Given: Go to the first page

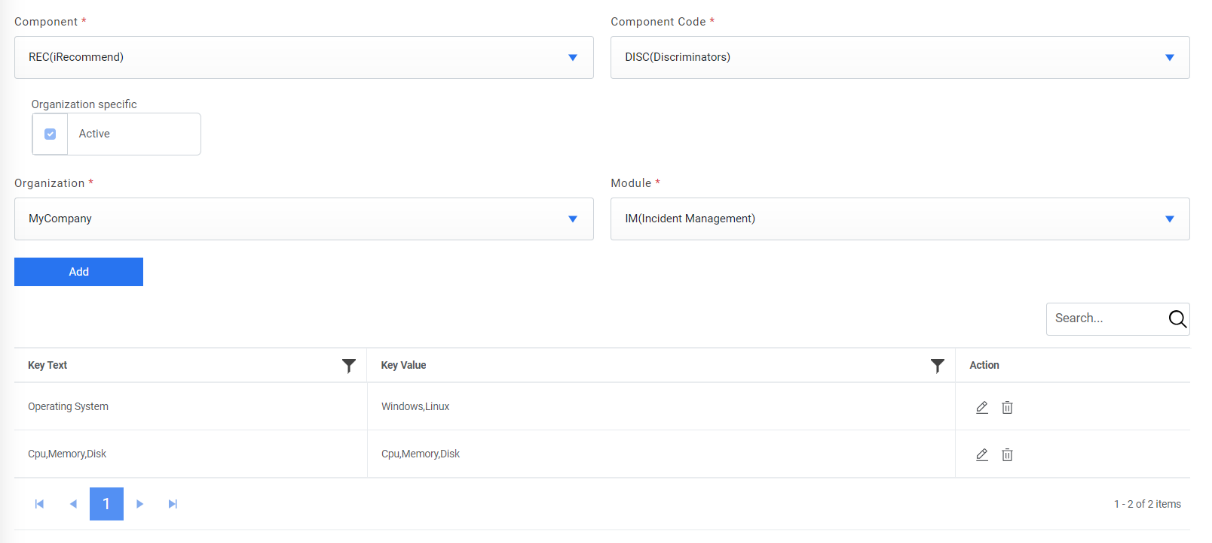Looking at the screenshot, I should (39, 504).
